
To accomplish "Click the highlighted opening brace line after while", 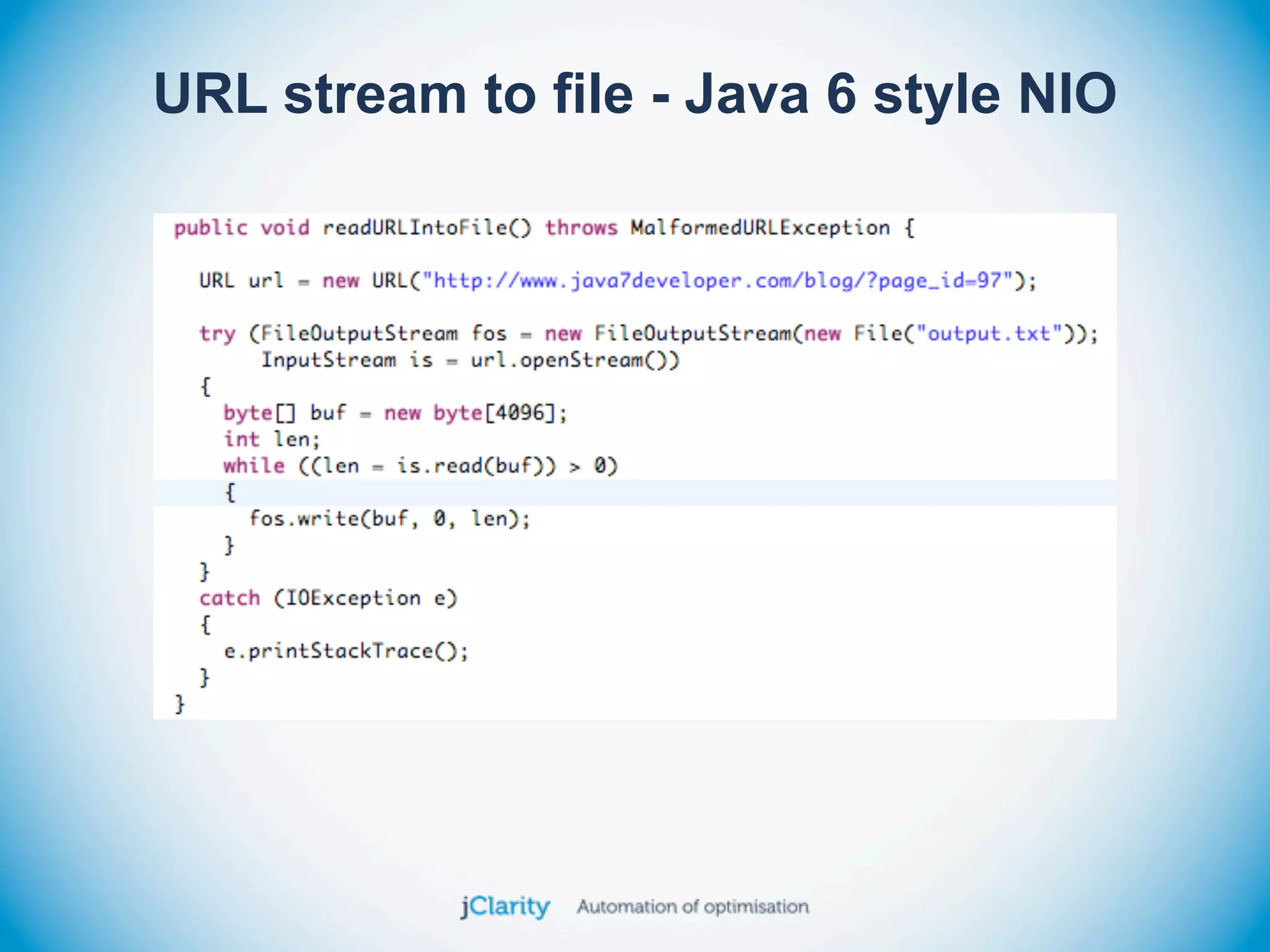I will pyautogui.click(x=634, y=493).
